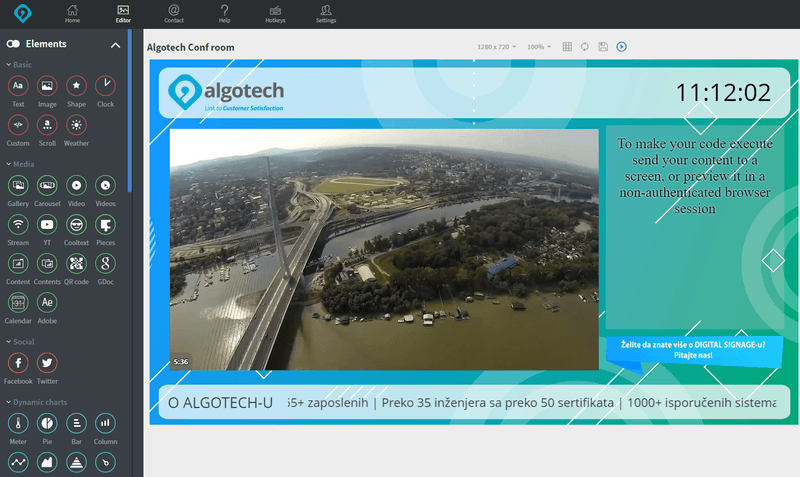This screenshot has width=800, height=477.
Task: Click the aerial bridge video on canvas
Action: click(x=384, y=249)
